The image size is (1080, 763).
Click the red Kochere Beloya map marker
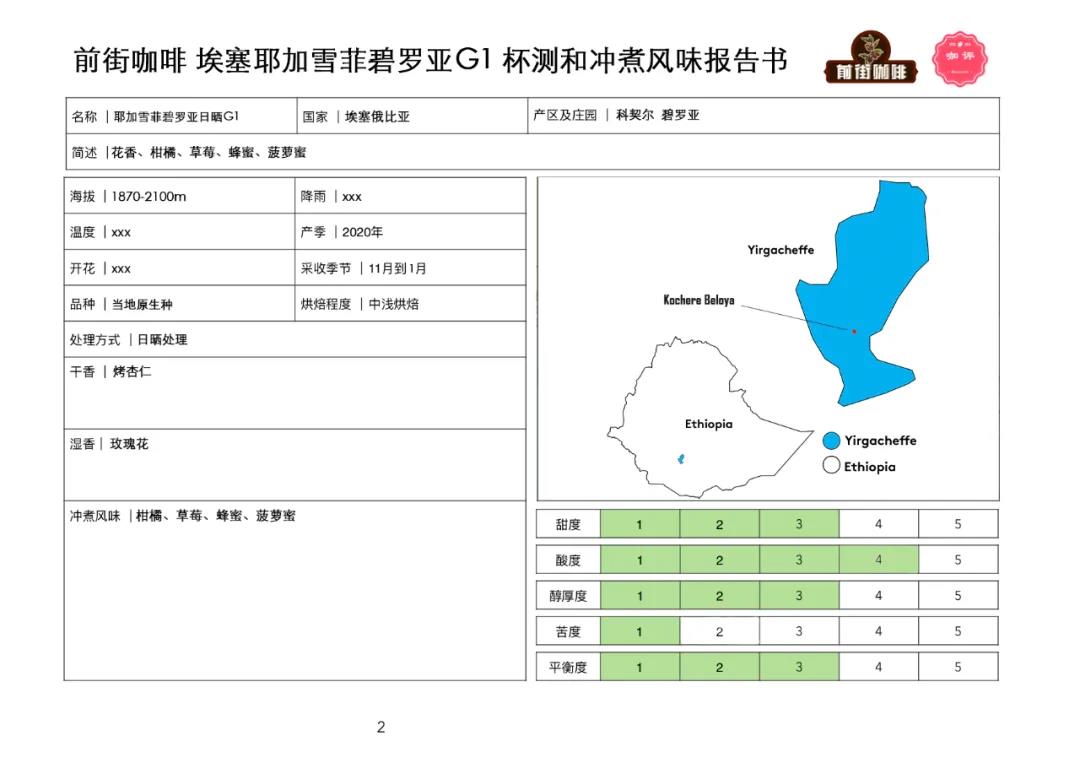point(854,331)
